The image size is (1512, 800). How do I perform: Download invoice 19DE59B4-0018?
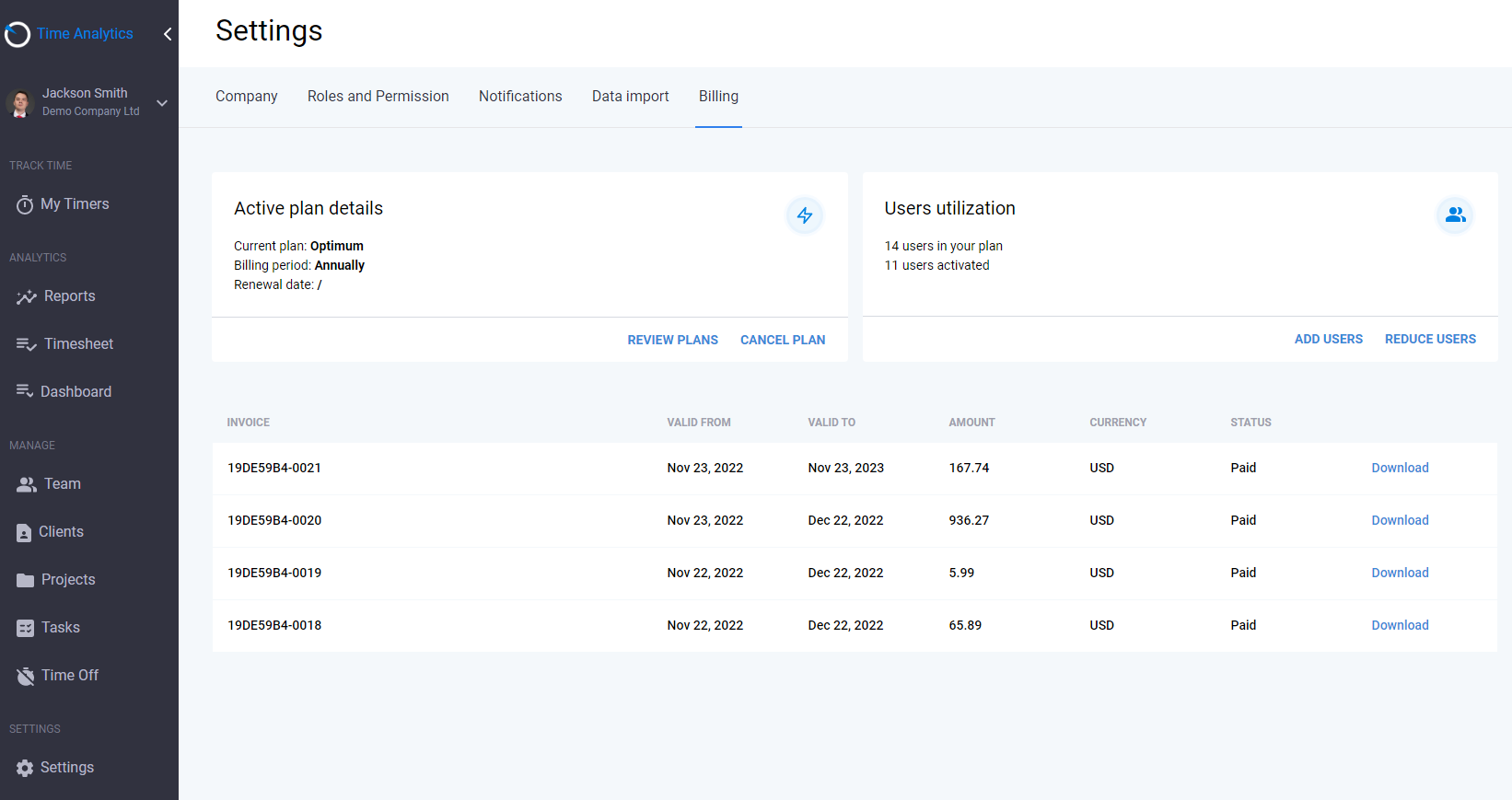tap(1400, 625)
